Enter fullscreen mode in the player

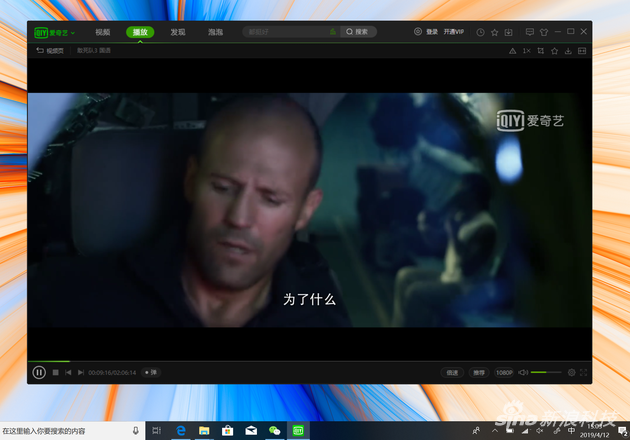pos(584,372)
